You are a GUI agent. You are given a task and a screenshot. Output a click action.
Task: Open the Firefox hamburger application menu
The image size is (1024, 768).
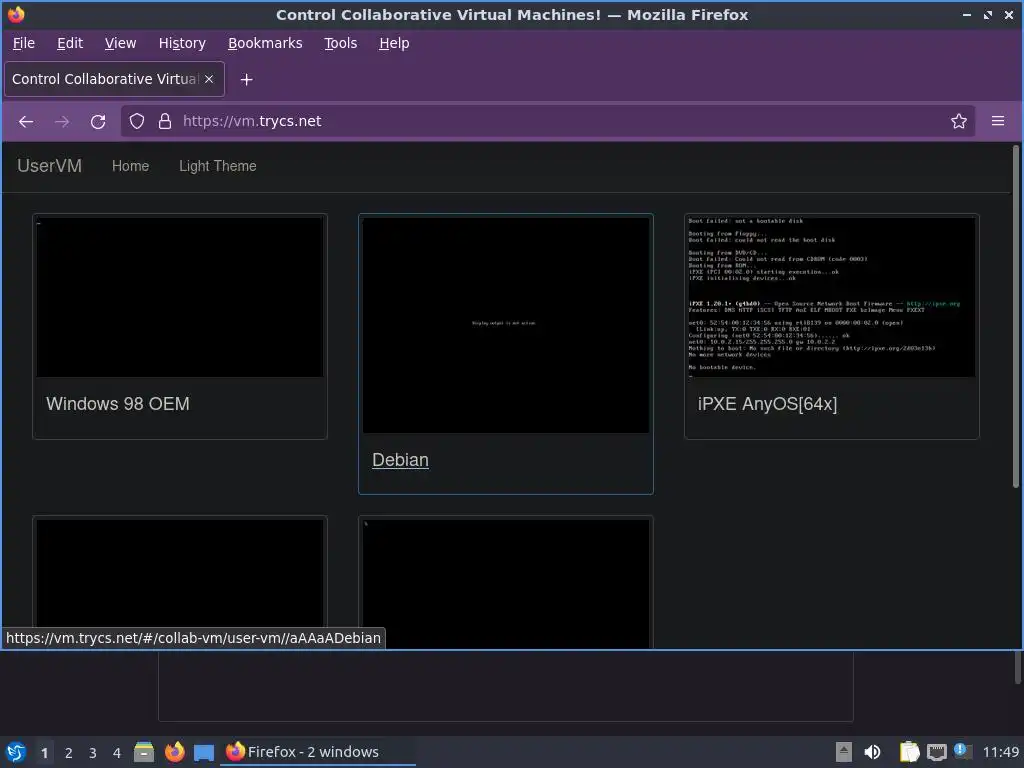pyautogui.click(x=998, y=121)
